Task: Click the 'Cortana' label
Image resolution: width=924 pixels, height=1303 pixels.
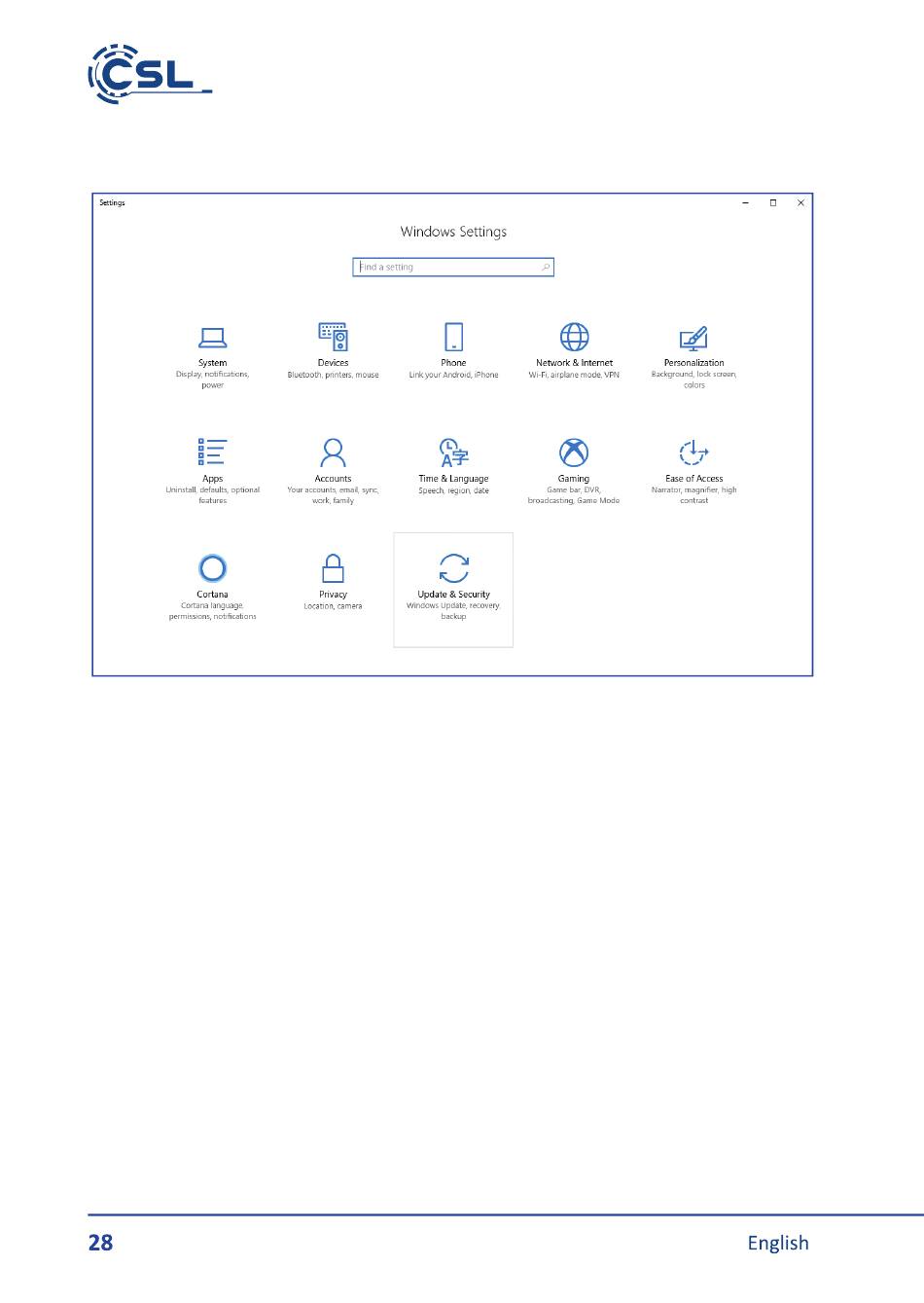Action: [x=212, y=595]
